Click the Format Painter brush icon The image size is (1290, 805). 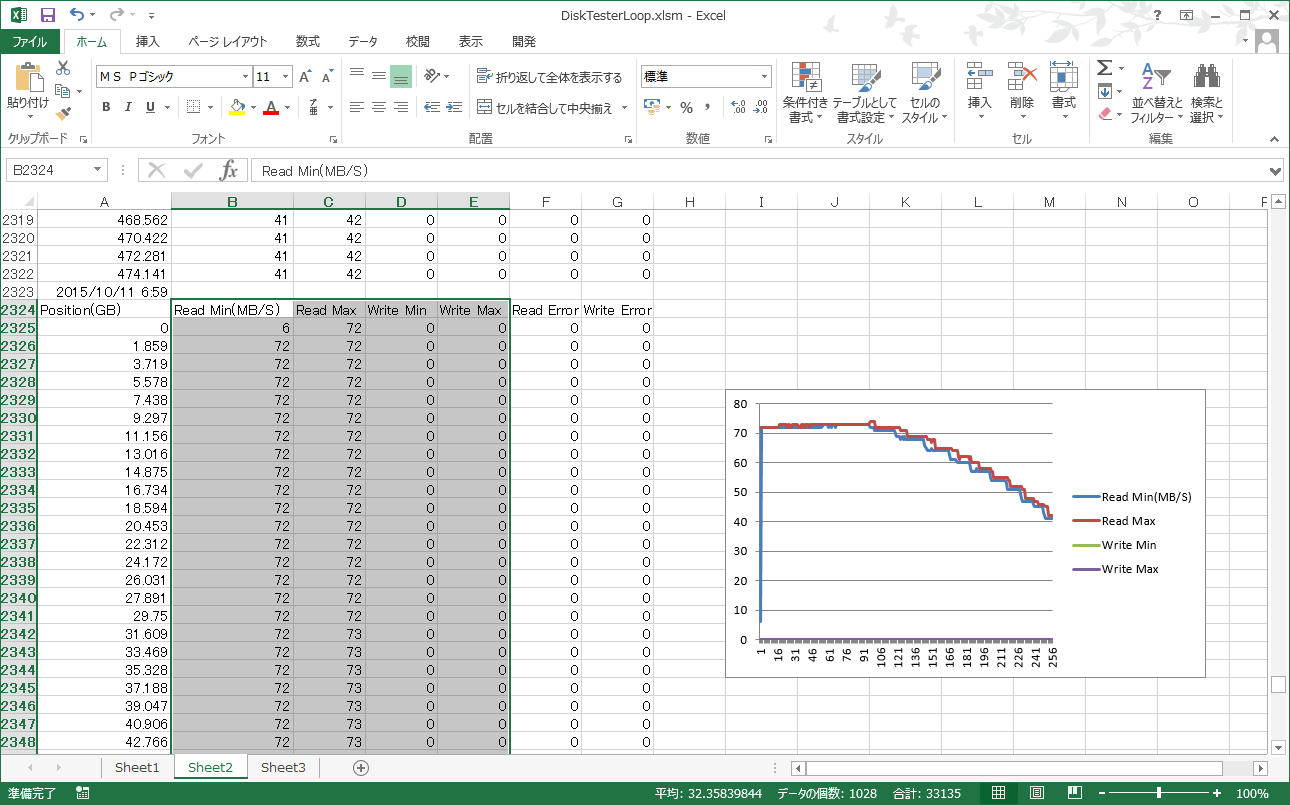click(x=63, y=113)
